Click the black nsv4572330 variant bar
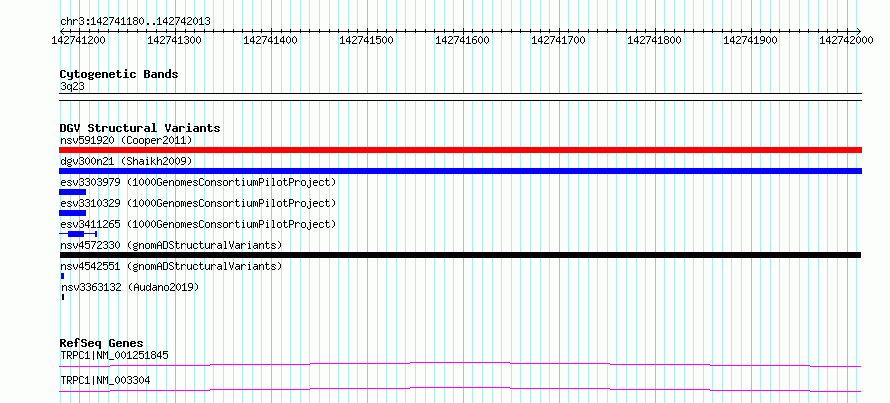The image size is (890, 403). [x=460, y=255]
